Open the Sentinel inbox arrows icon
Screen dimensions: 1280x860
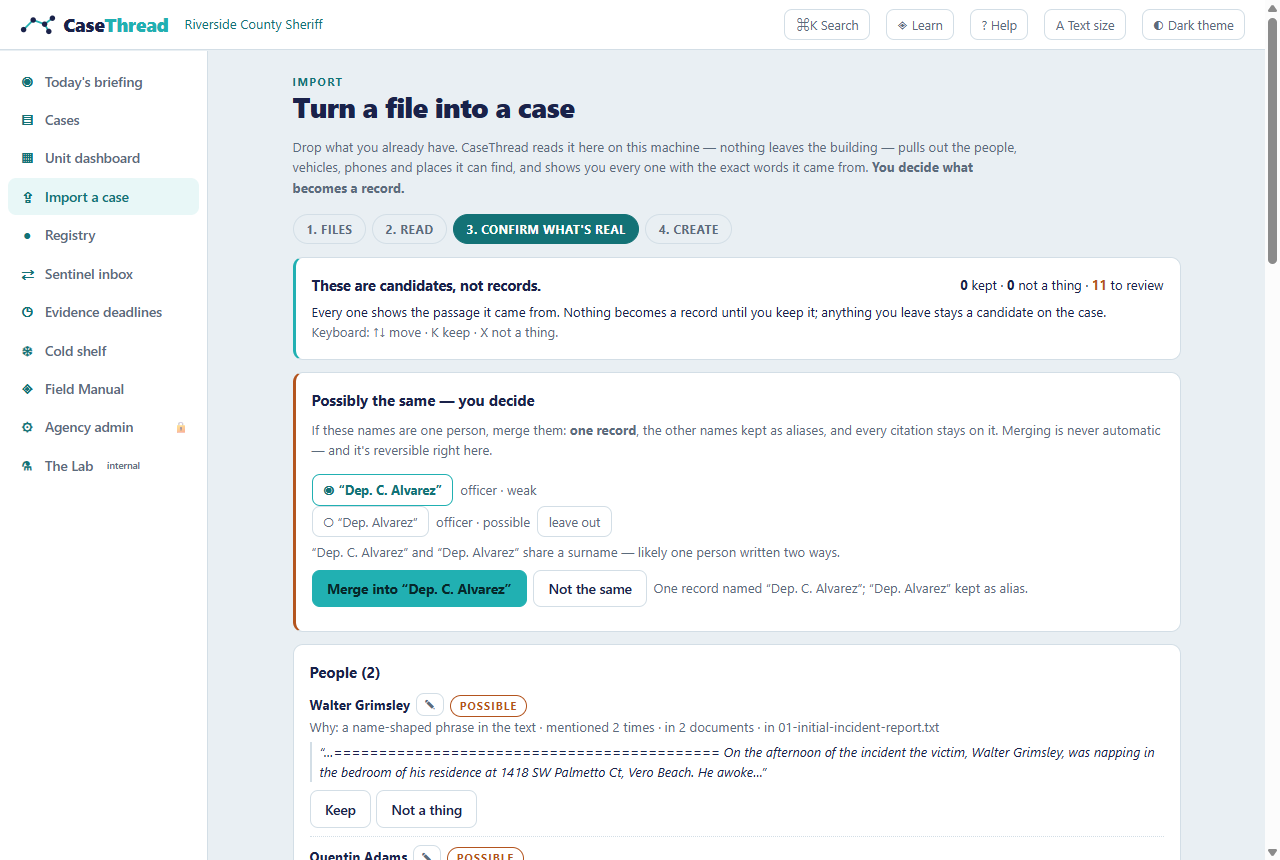(x=27, y=274)
